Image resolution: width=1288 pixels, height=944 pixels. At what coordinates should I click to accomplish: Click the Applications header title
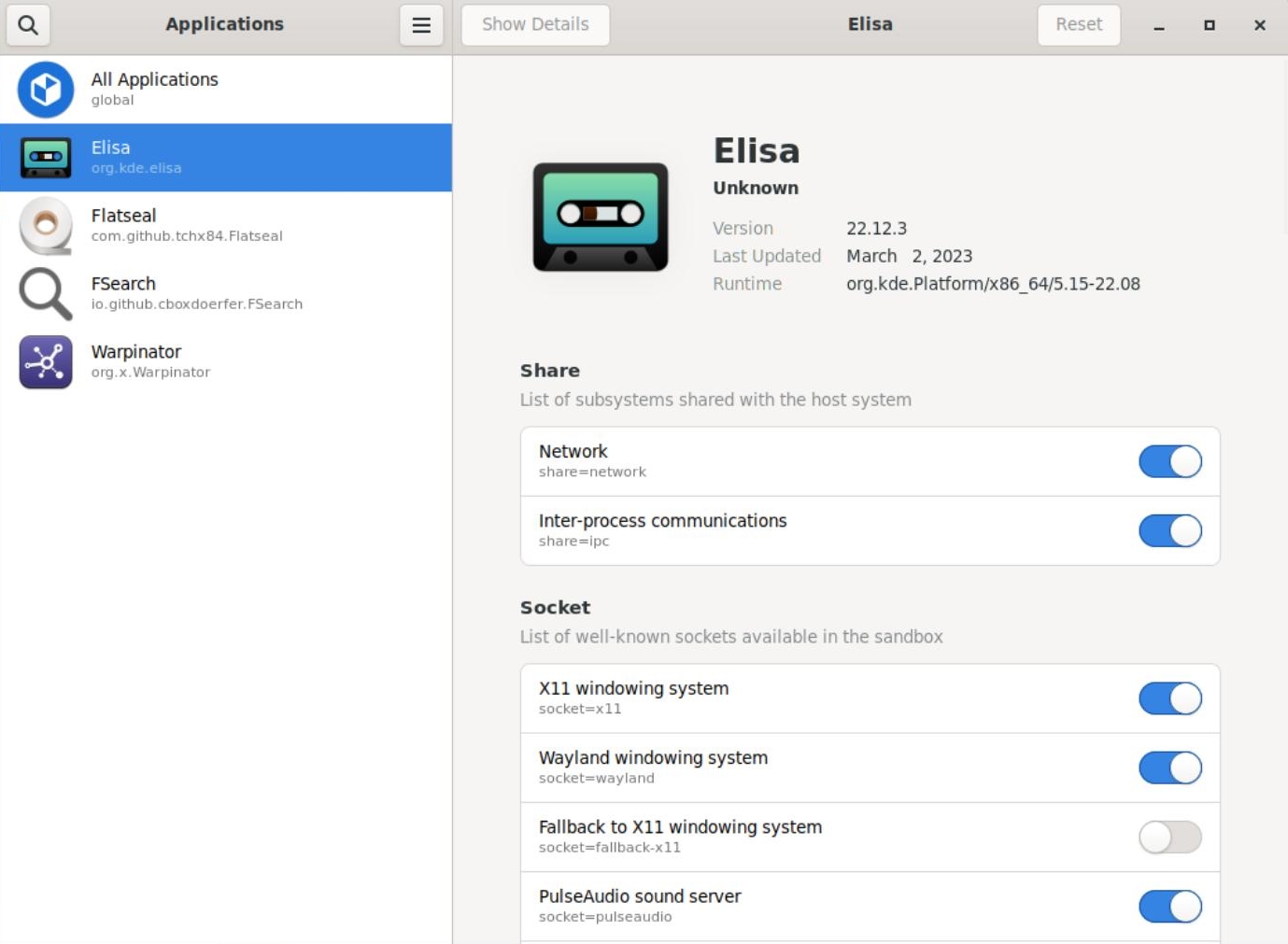point(224,24)
